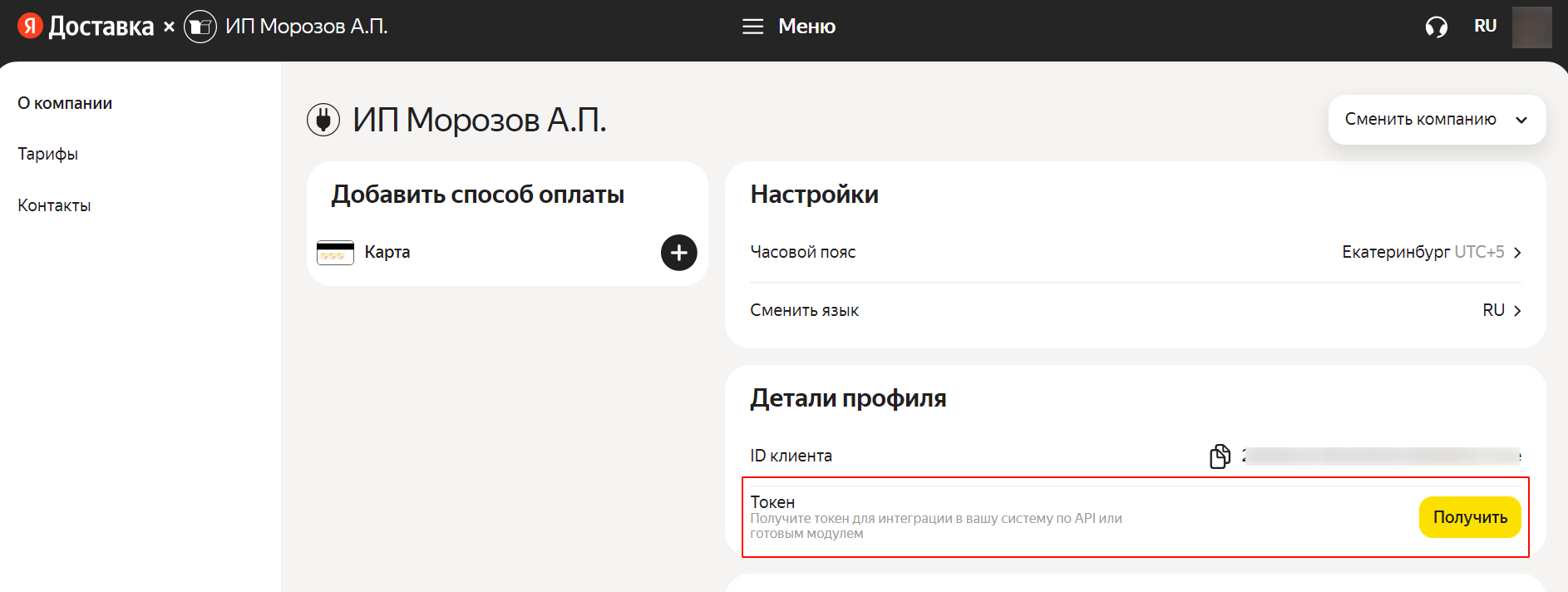Image resolution: width=1568 pixels, height=592 pixels.
Task: Click the plug icon beside company title
Action: (x=323, y=120)
